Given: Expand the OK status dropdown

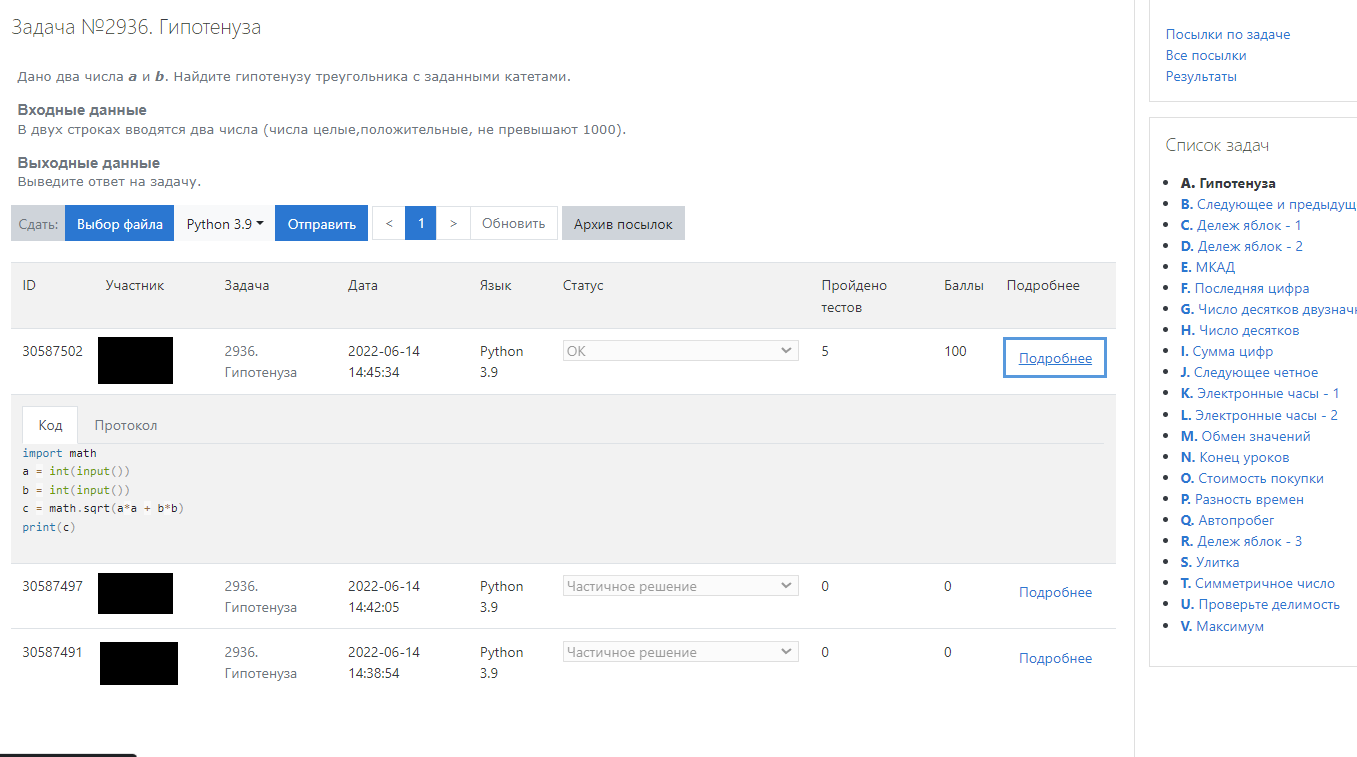Looking at the screenshot, I should point(680,351).
